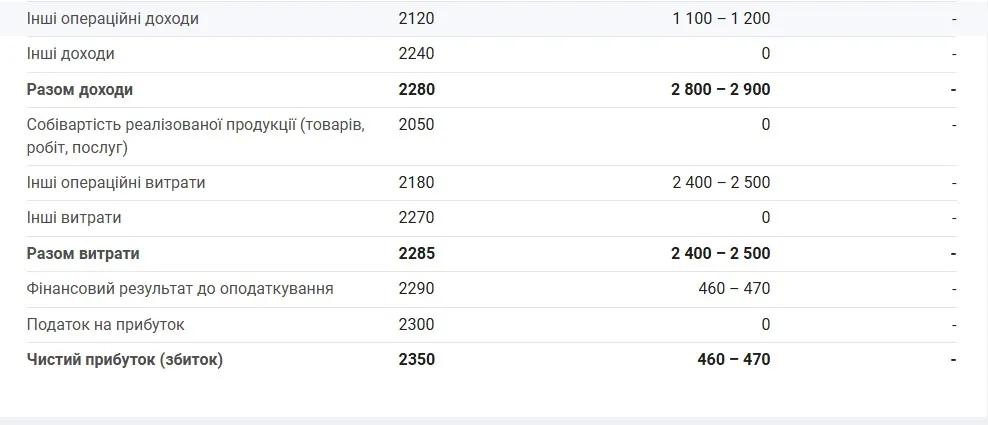This screenshot has height=425, width=988.
Task: Select the code 2270 cell
Action: click(416, 218)
